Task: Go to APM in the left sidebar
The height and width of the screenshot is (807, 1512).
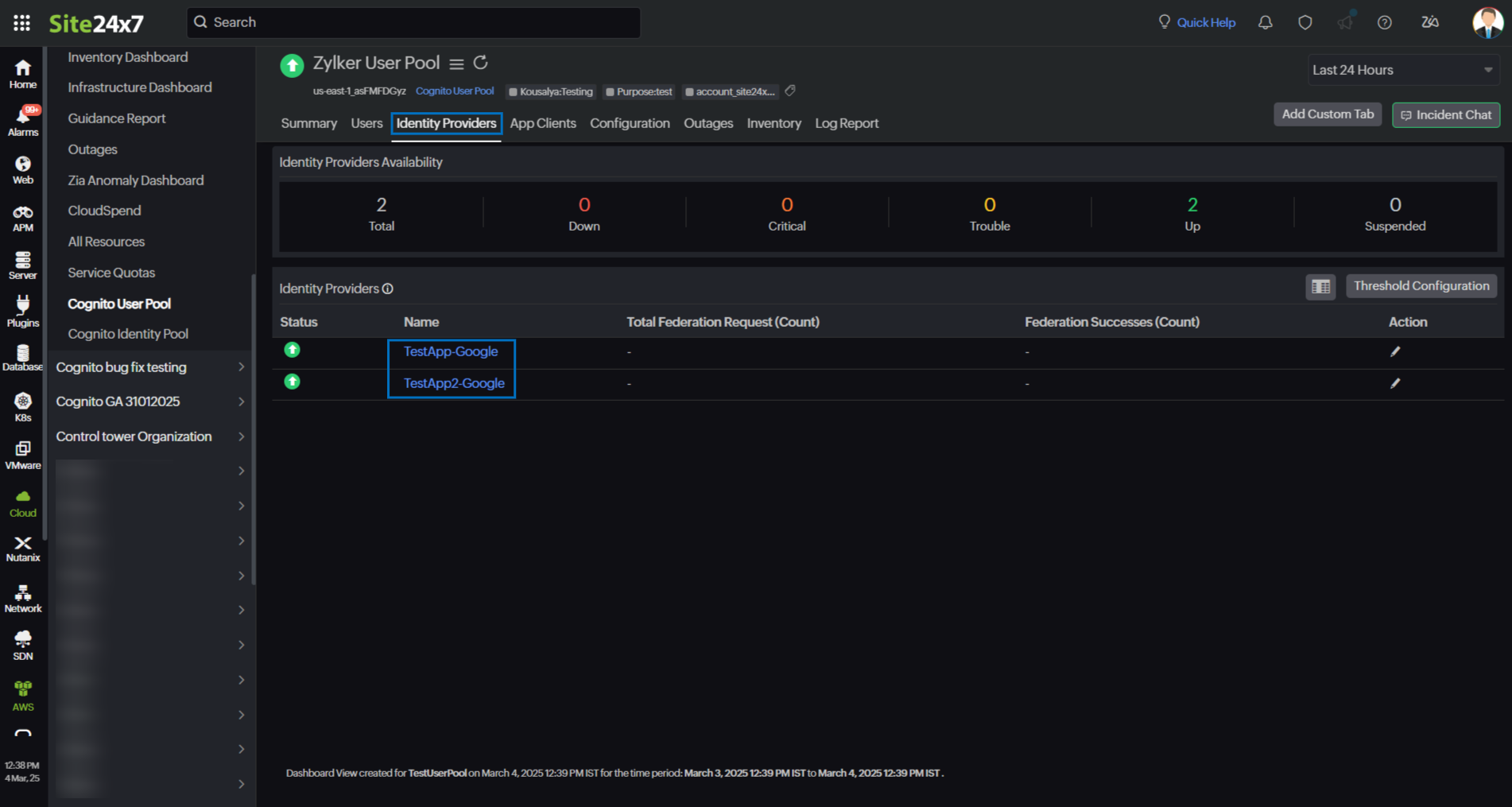Action: pyautogui.click(x=23, y=219)
